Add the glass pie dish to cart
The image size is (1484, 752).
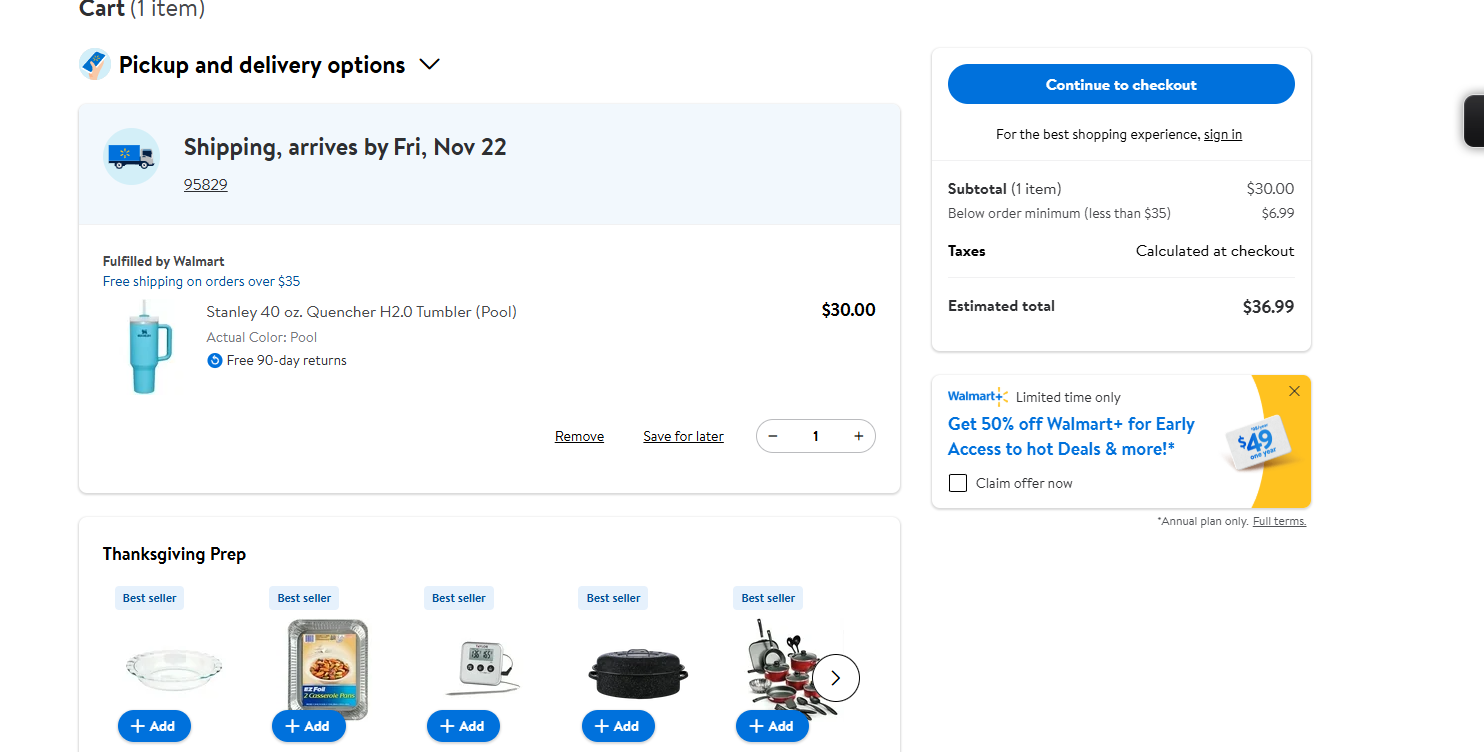(x=154, y=726)
